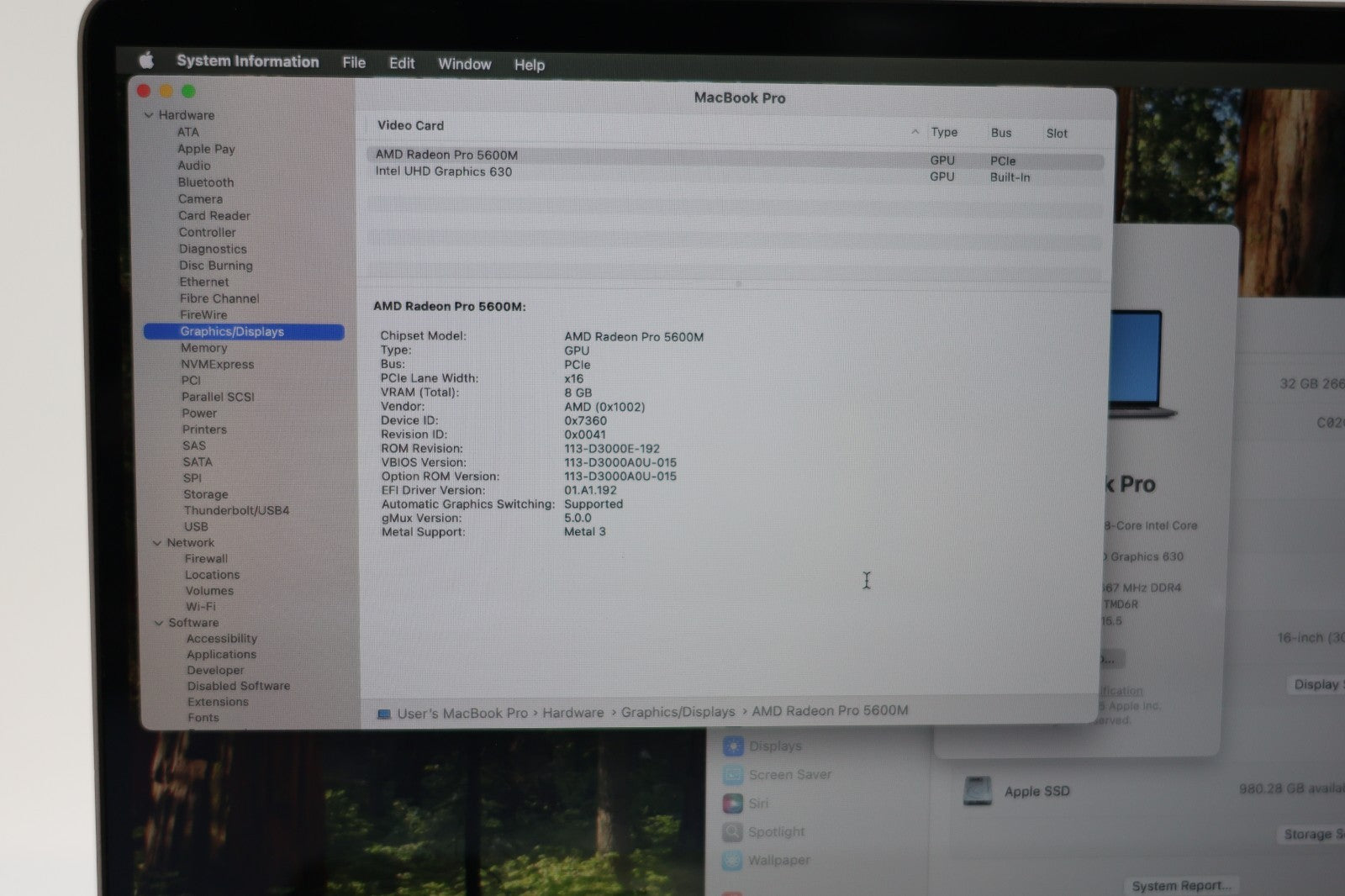
Task: Click Graphics/Displays in the path bar
Action: (x=678, y=712)
